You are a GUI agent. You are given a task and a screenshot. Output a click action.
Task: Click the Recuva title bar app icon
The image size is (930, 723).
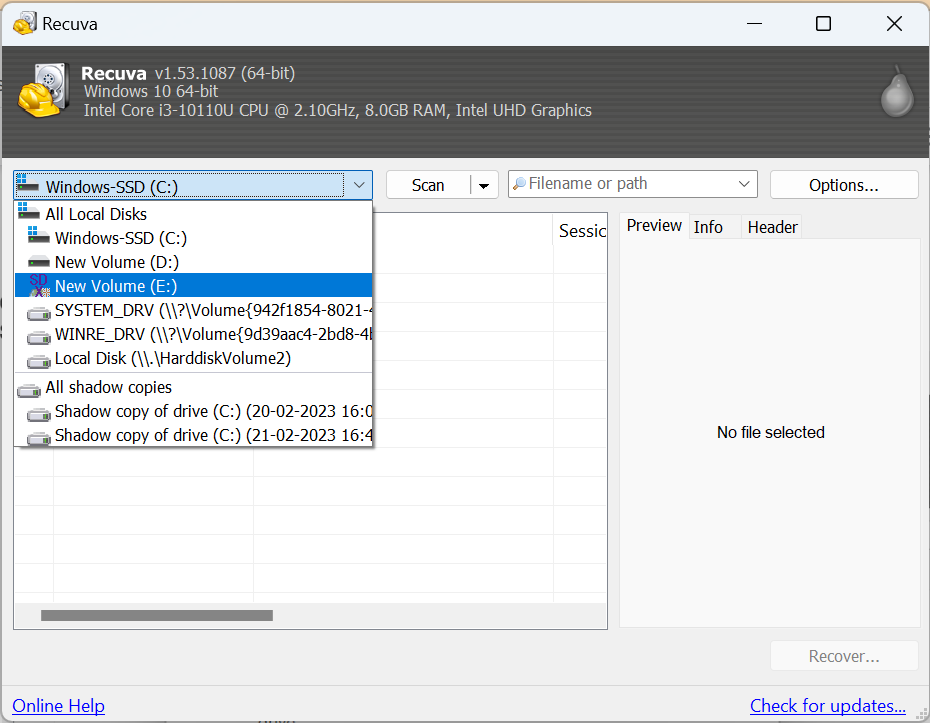24,24
